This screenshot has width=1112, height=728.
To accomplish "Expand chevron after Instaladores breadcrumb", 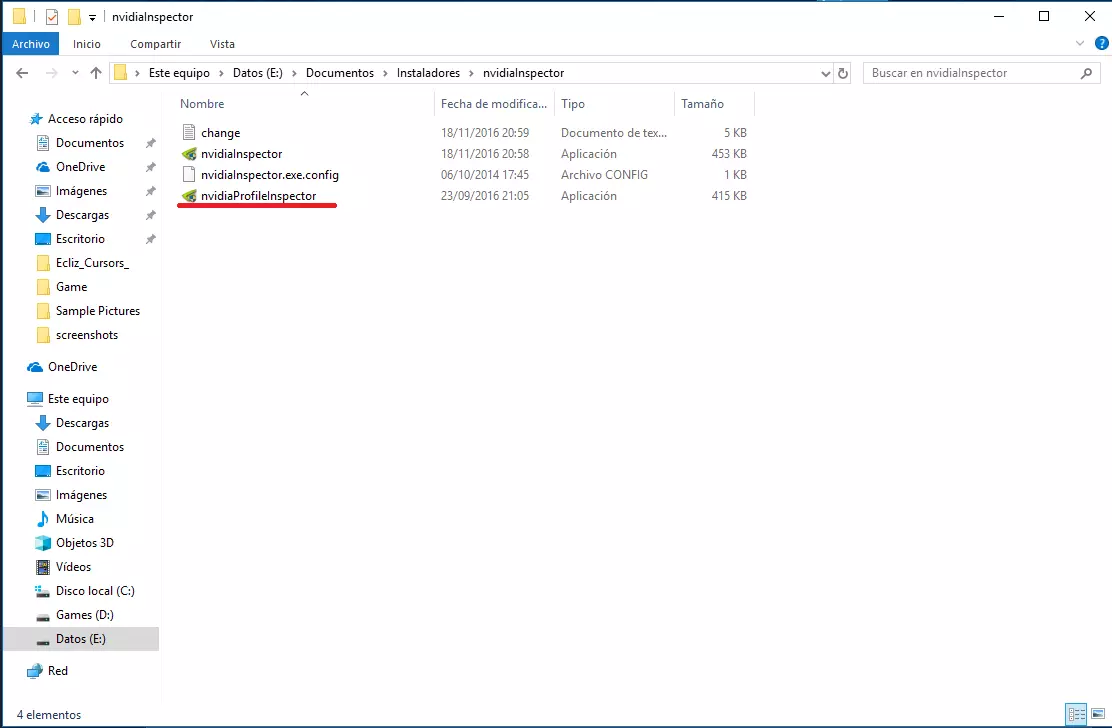I will coord(472,73).
